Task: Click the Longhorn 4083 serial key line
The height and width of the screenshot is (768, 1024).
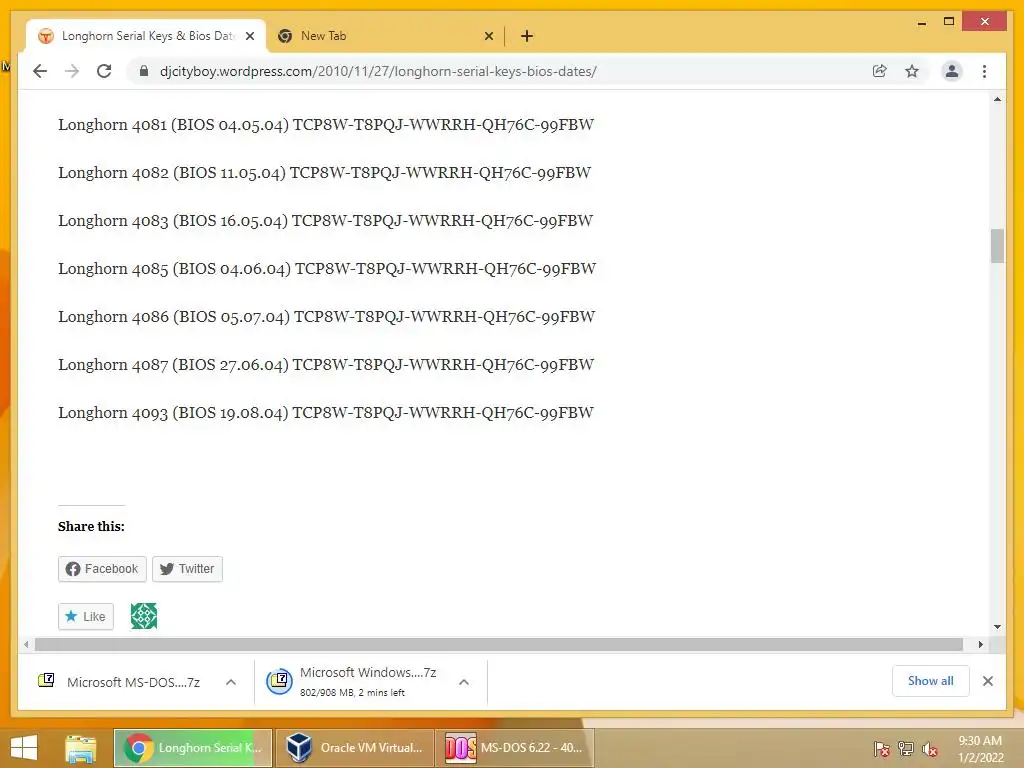Action: pos(325,221)
